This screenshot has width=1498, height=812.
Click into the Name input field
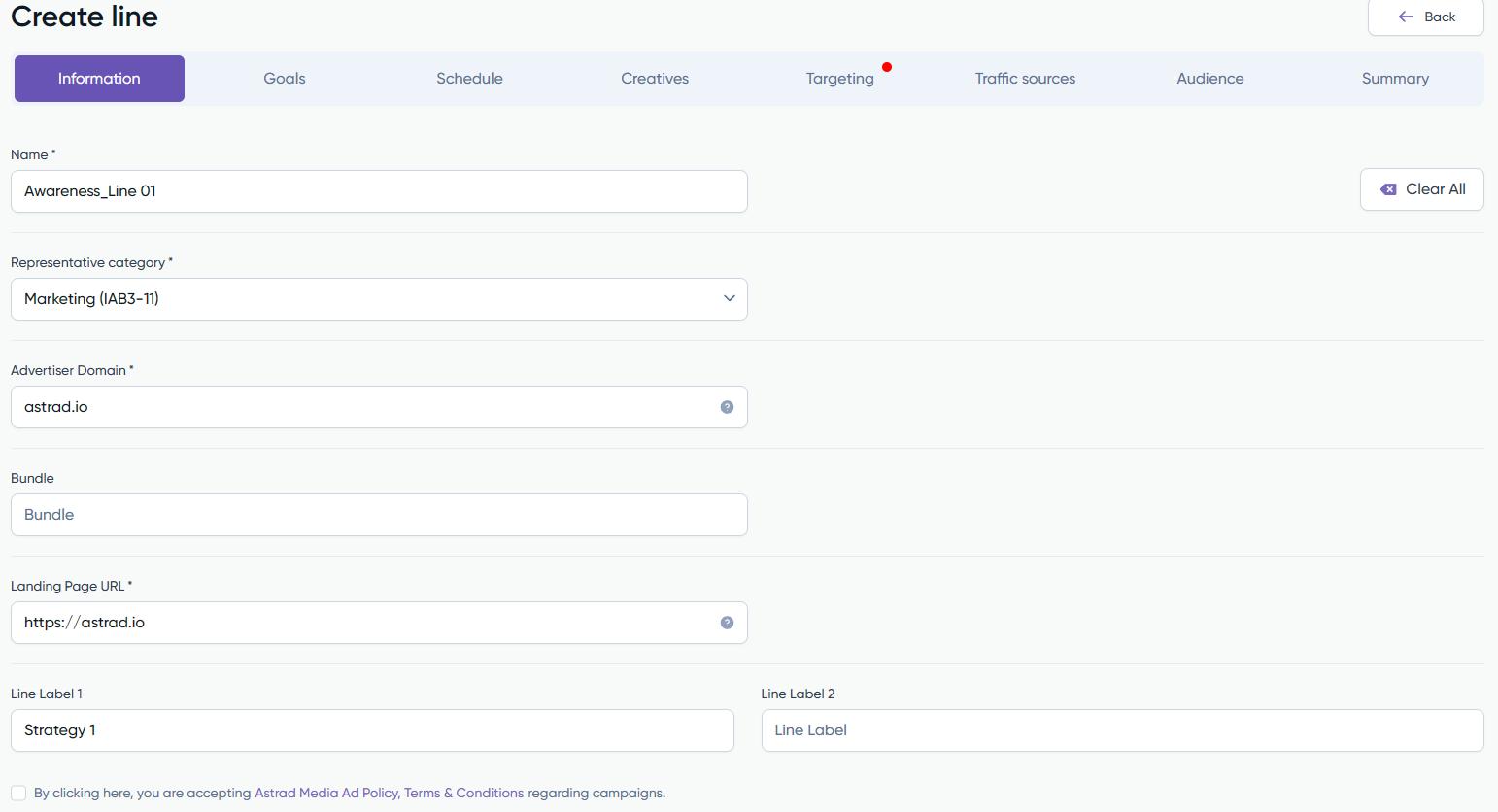pos(379,191)
